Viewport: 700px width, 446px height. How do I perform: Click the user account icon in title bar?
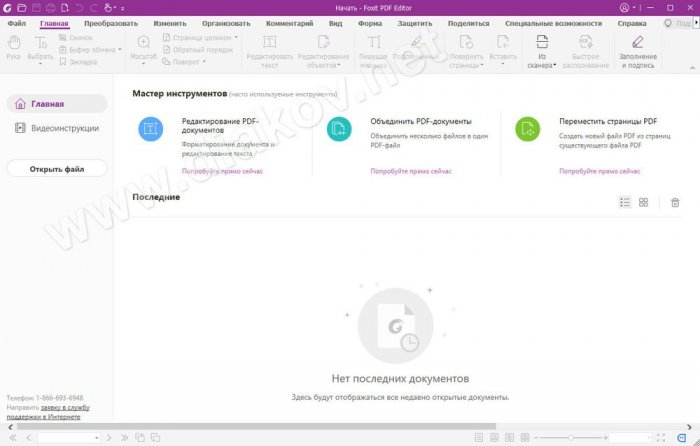pos(625,8)
